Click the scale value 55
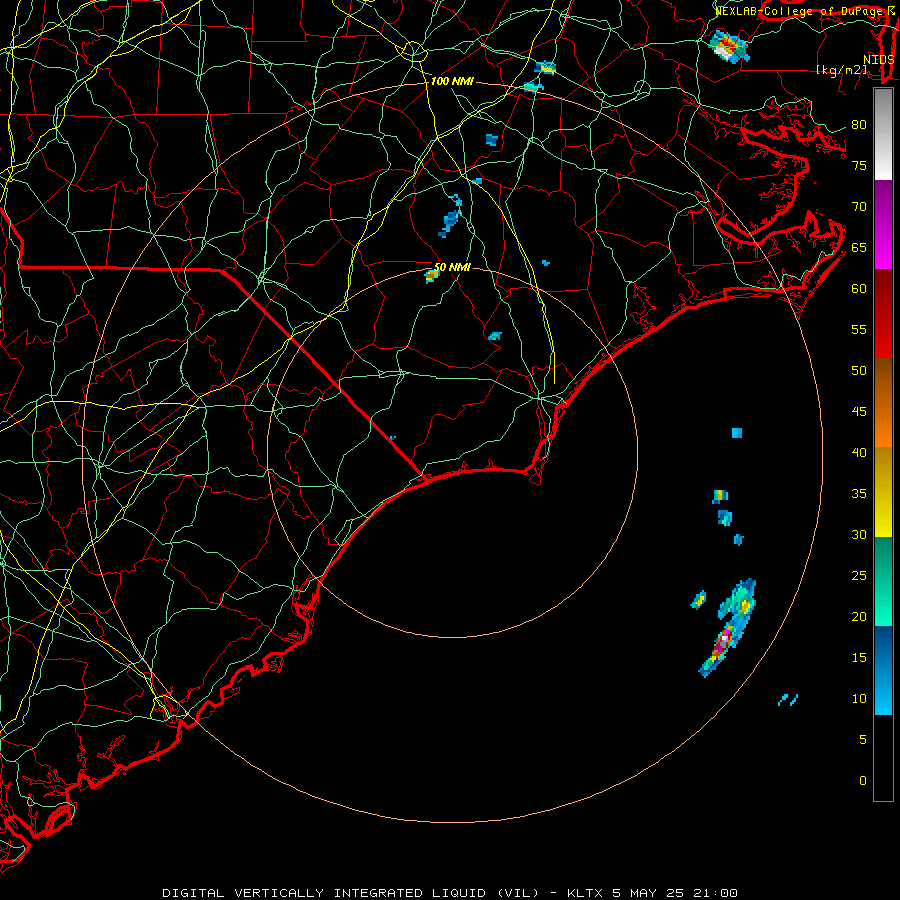This screenshot has height=900, width=900. [x=859, y=329]
